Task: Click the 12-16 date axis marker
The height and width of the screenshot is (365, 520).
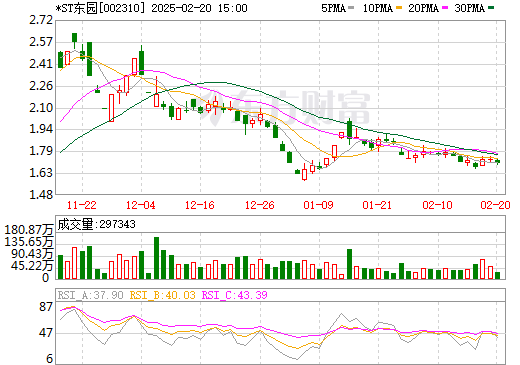Action: pyautogui.click(x=200, y=205)
